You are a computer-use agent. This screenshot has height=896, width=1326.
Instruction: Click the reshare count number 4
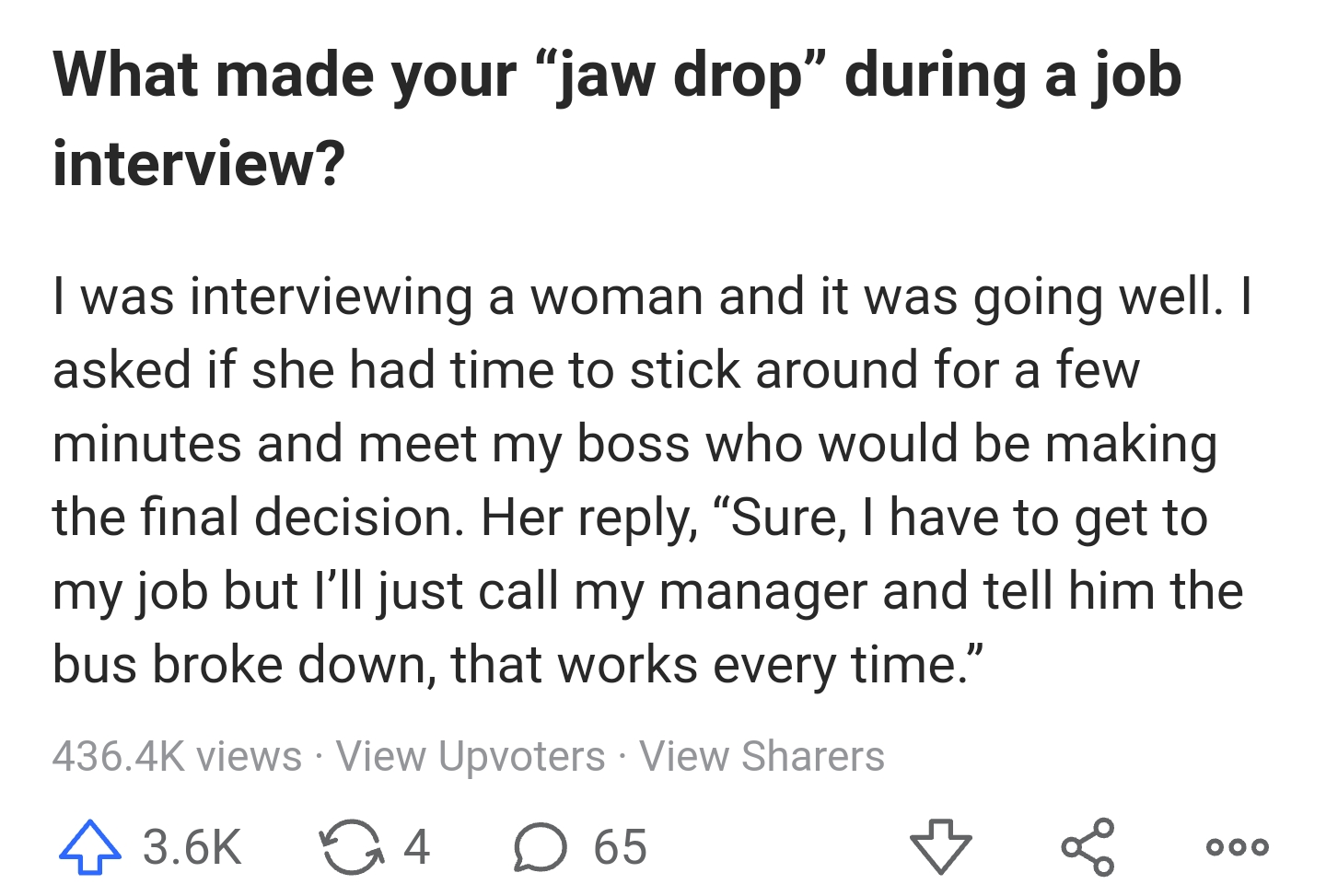(x=416, y=846)
